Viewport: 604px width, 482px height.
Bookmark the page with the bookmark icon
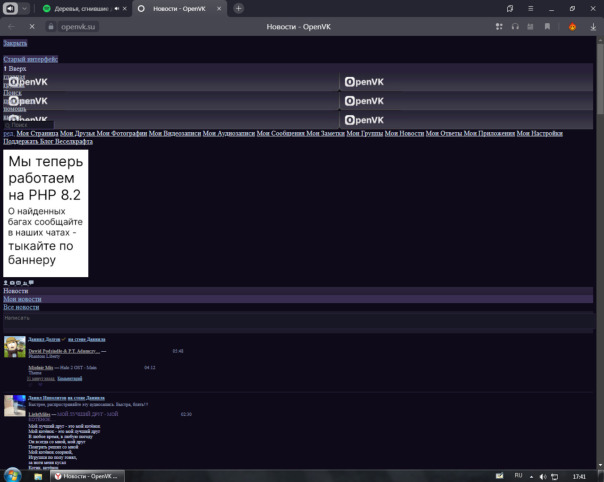point(547,27)
